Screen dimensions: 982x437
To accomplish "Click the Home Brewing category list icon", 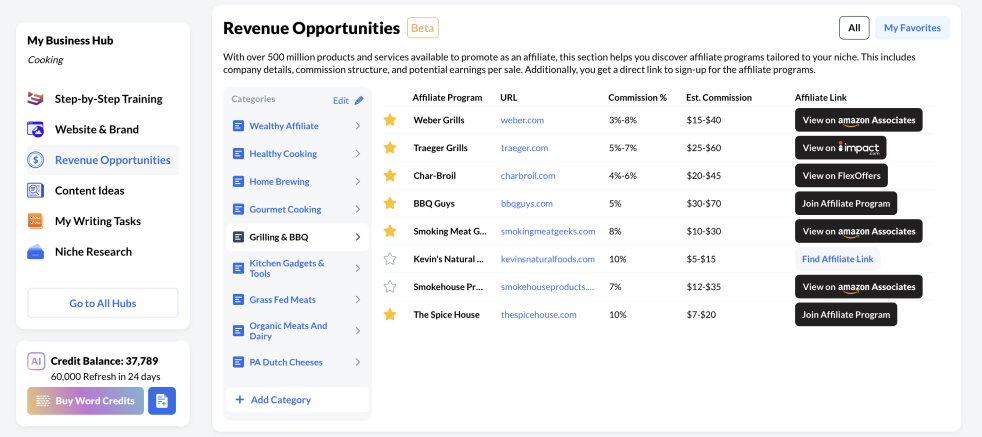I will click(x=238, y=182).
